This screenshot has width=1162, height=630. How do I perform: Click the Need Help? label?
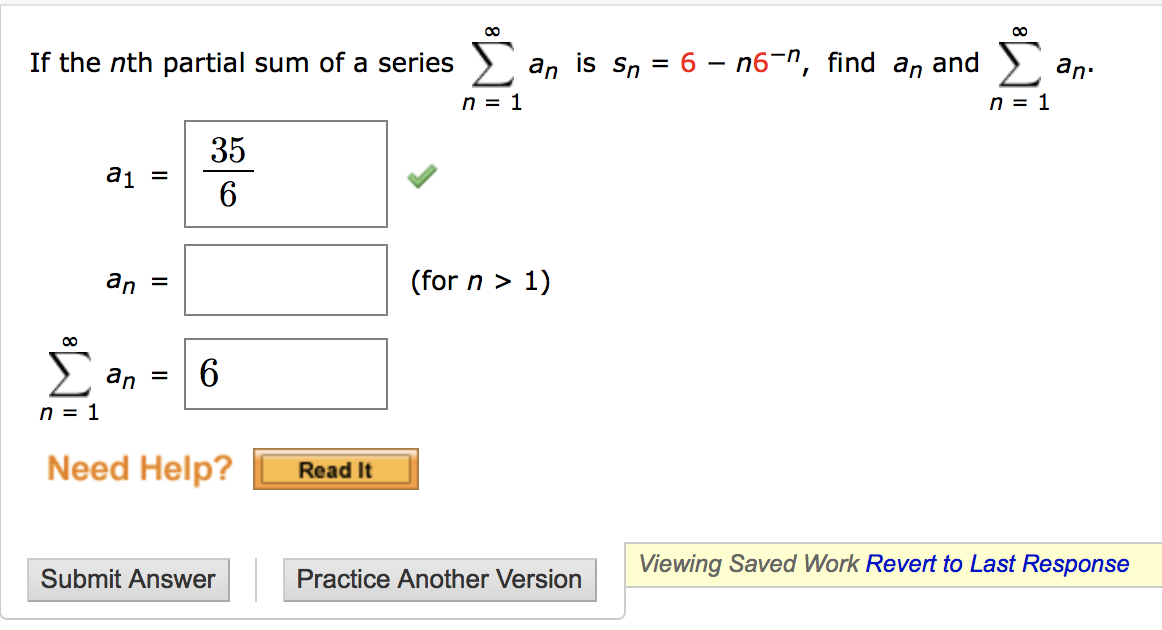point(139,468)
